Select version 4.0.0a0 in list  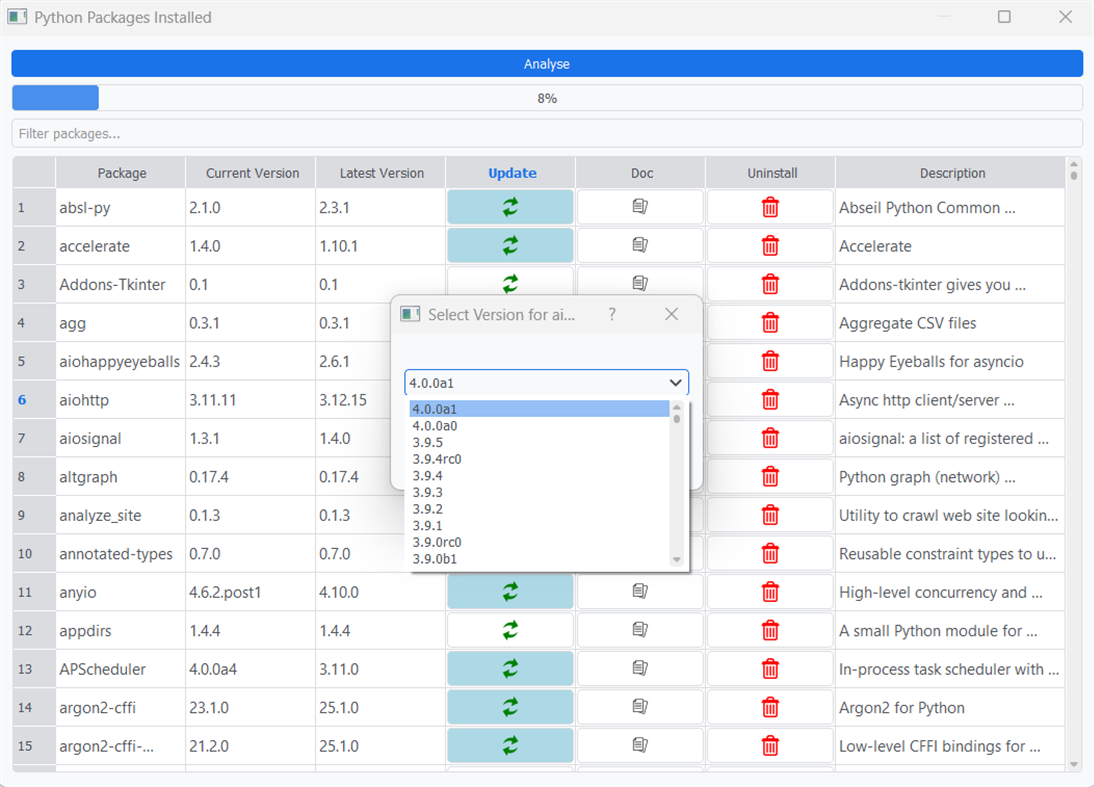[x=539, y=426]
